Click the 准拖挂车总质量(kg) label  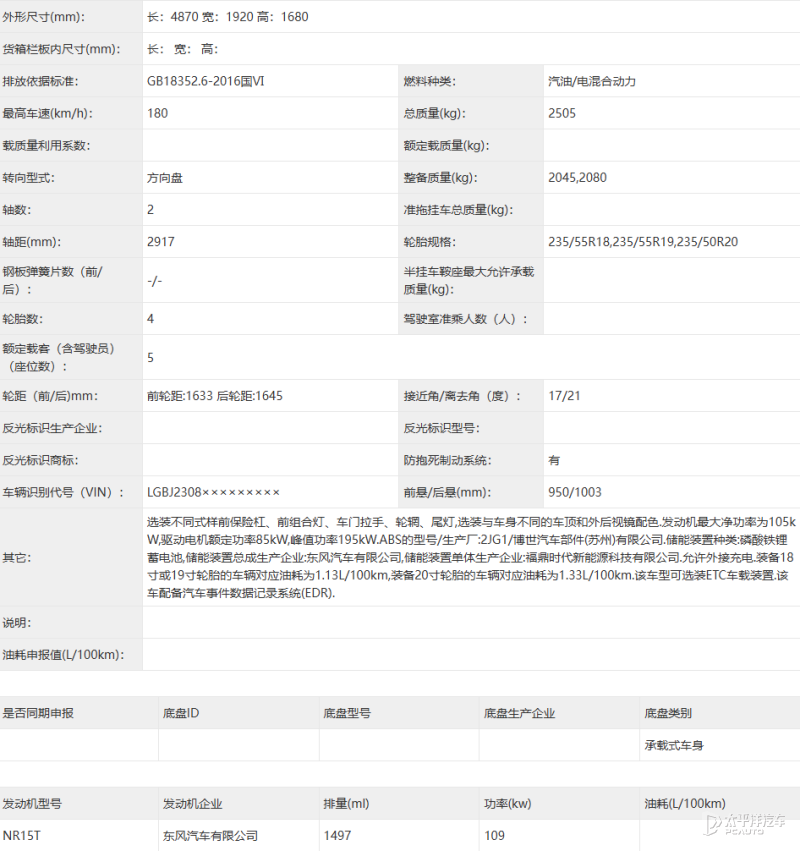[x=458, y=209]
